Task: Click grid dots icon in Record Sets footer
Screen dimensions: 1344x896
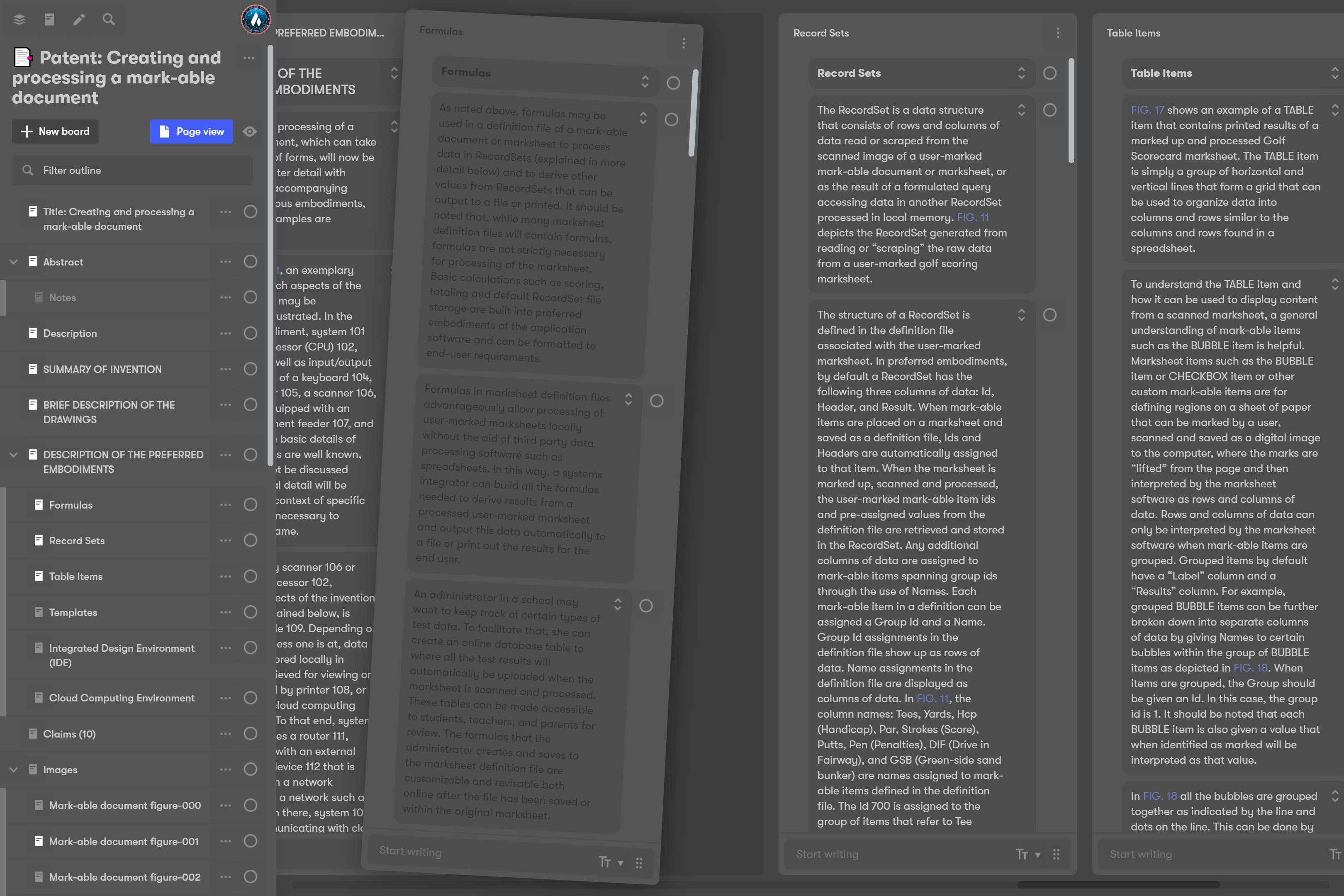Action: pos(1056,854)
